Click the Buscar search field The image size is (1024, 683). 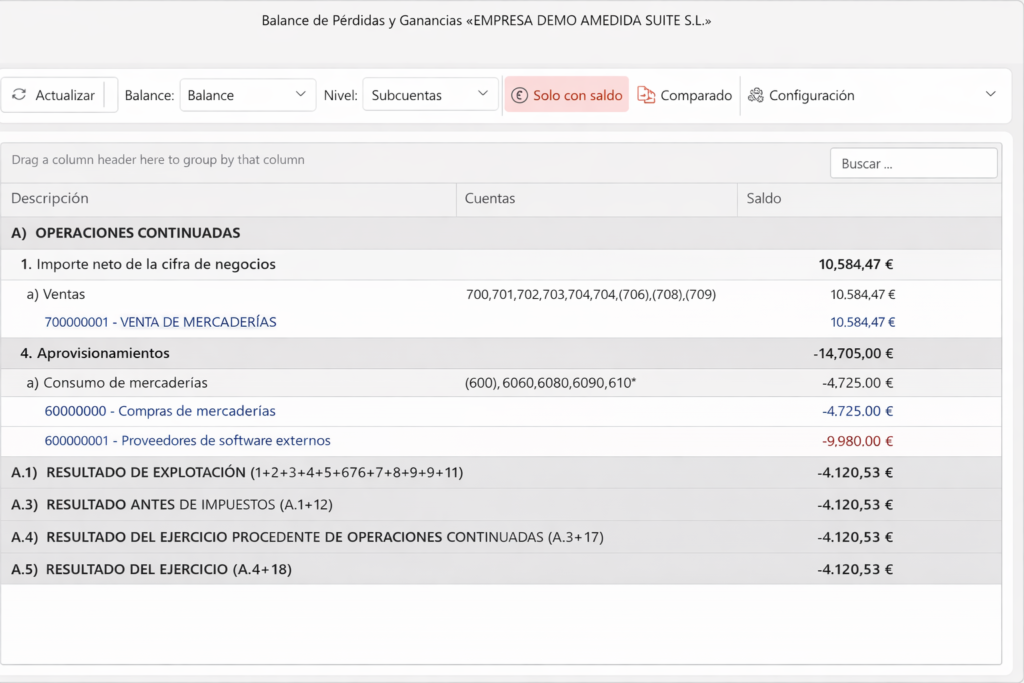click(x=913, y=162)
